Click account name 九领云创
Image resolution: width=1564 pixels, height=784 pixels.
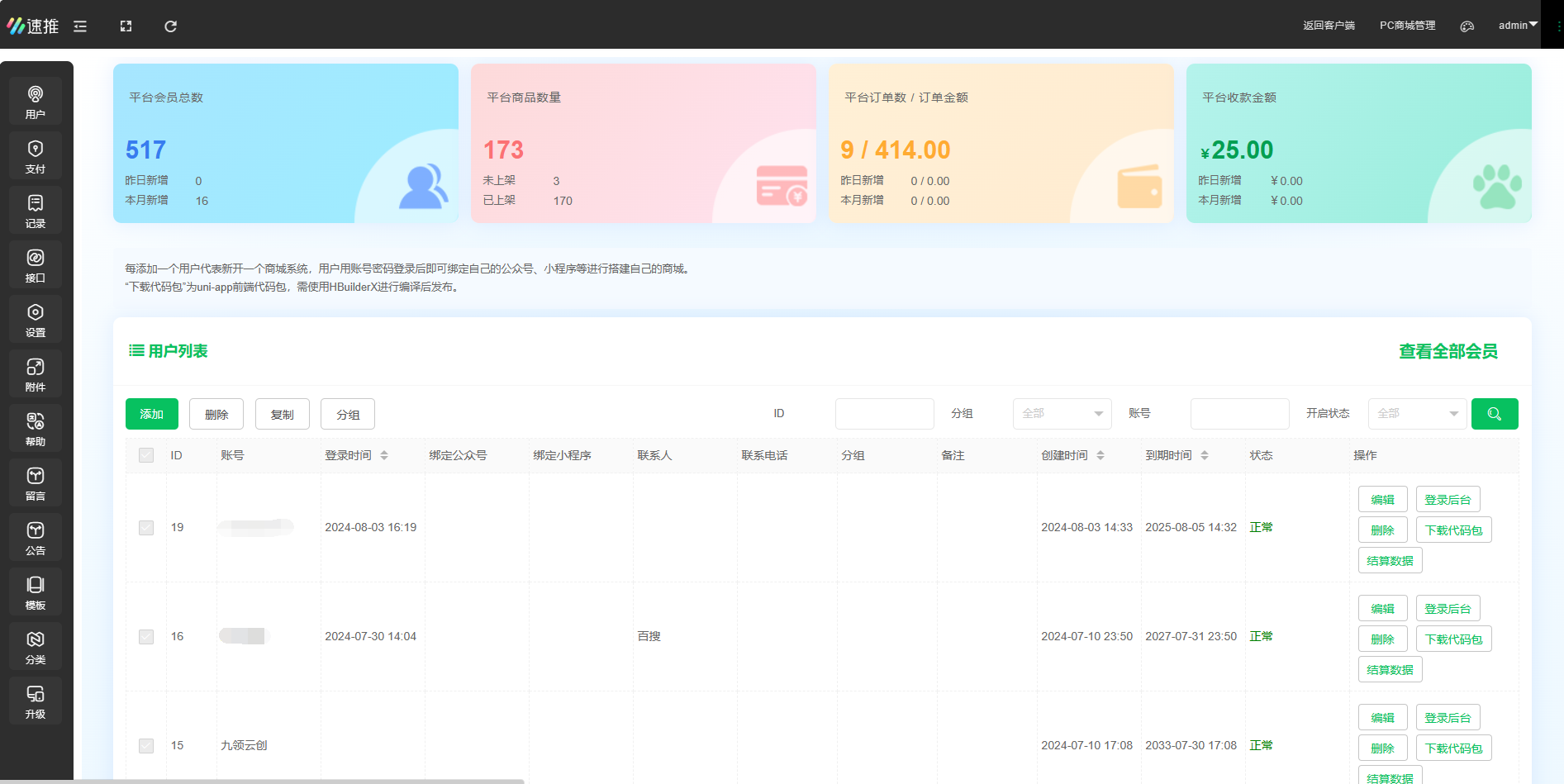(244, 746)
